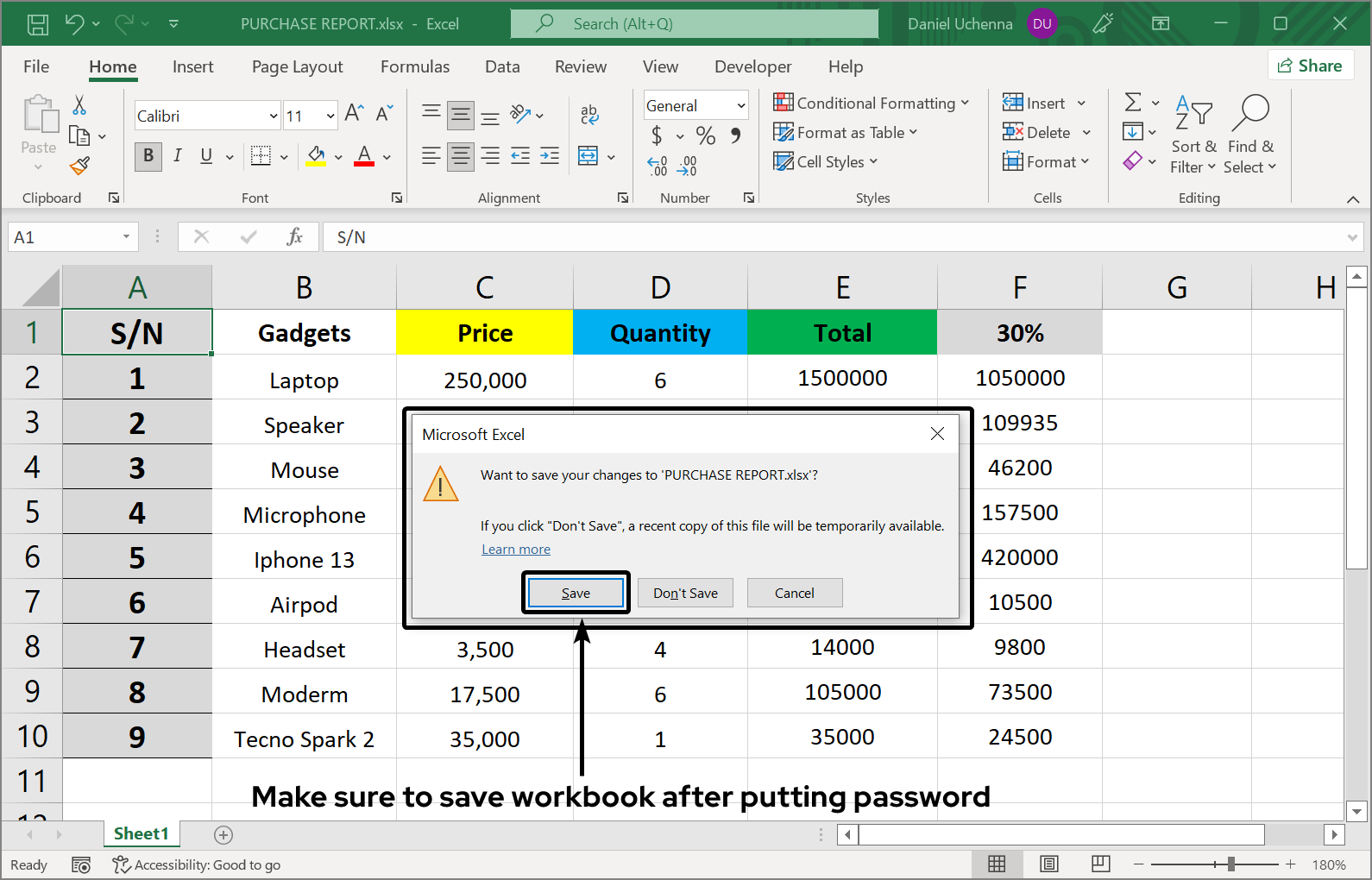Follow the Learn more link
This screenshot has width=1372, height=880.
point(515,550)
